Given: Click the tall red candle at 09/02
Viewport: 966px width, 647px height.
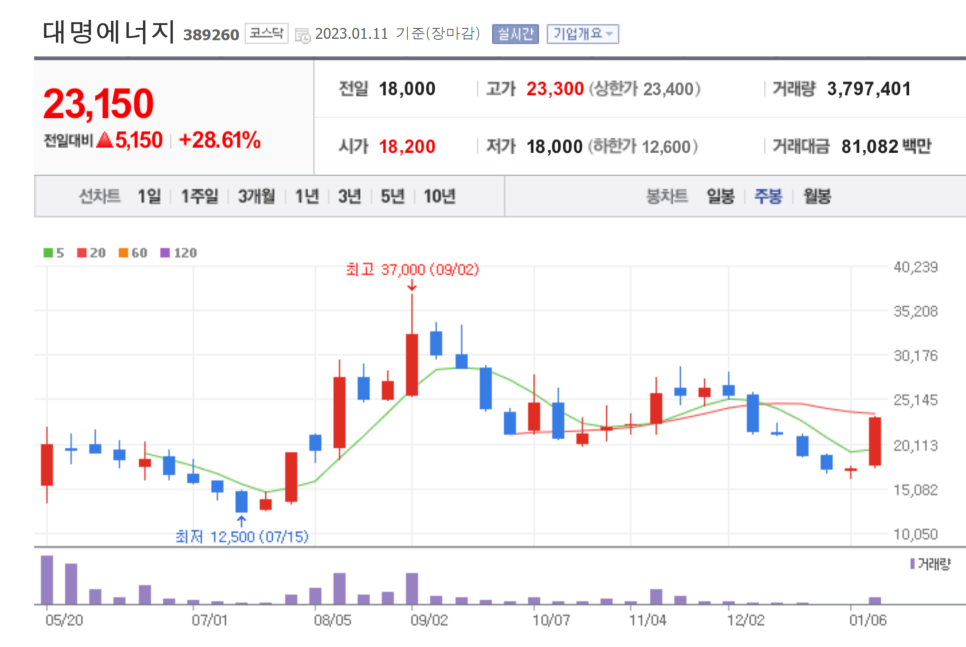Looking at the screenshot, I should (x=412, y=365).
